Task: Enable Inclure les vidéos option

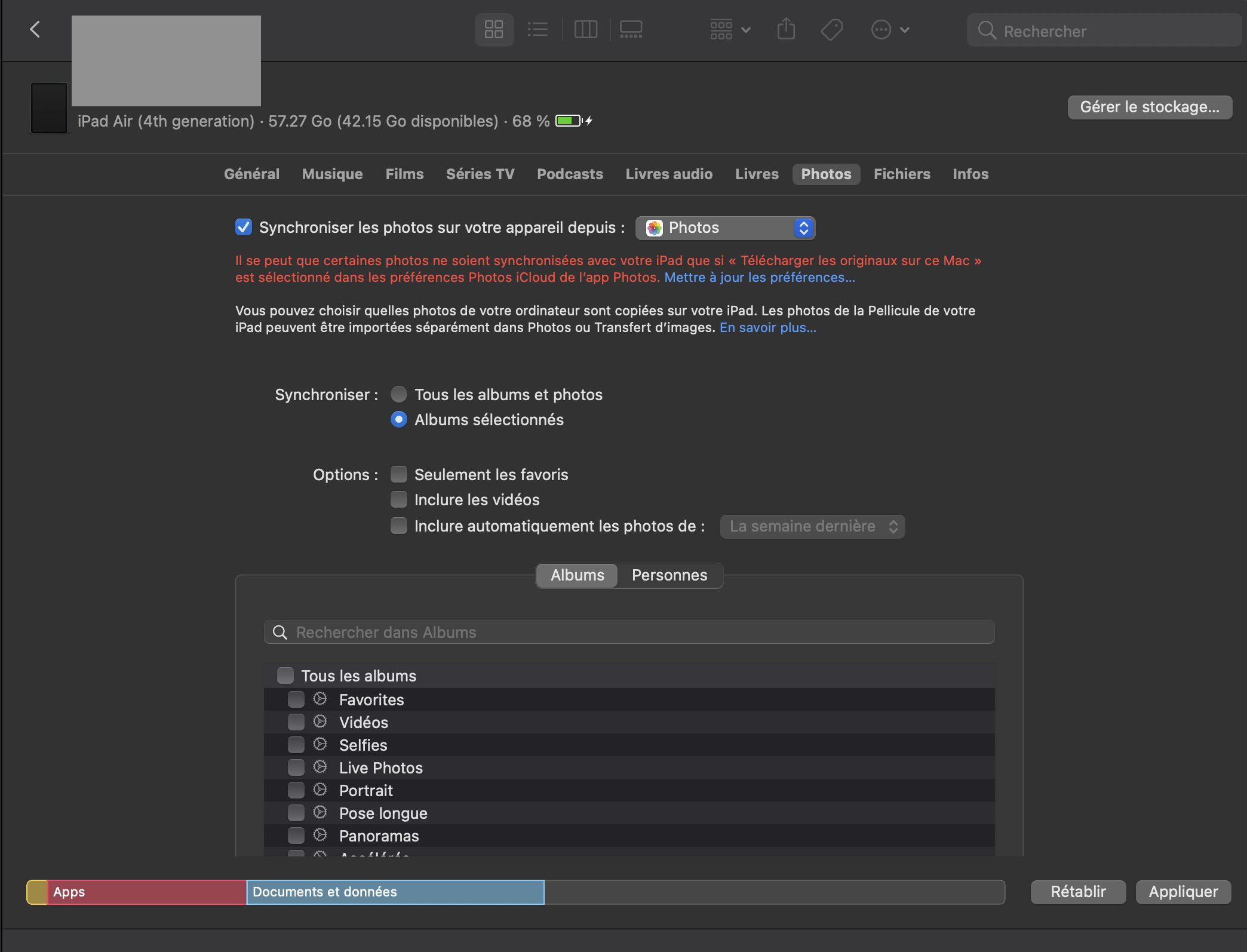Action: click(398, 500)
